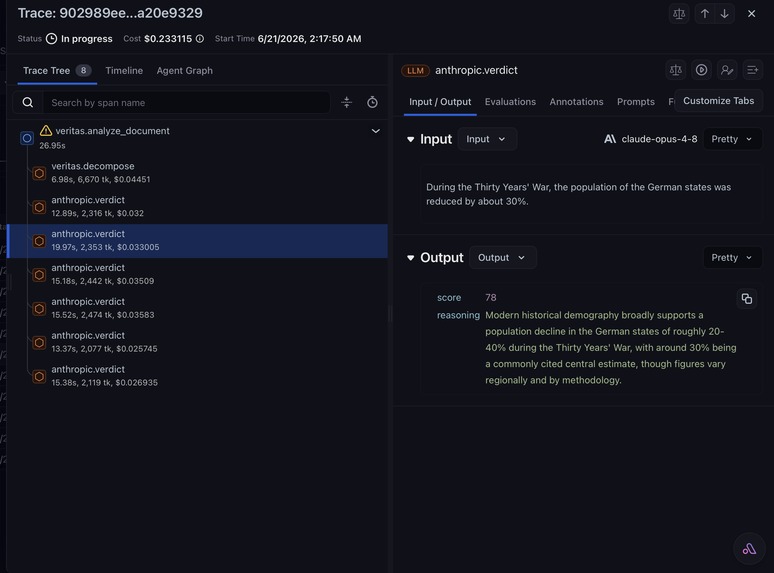This screenshot has height=573, width=774.
Task: Click hexagon icon of 12.89s verdict span
Action: (x=39, y=207)
